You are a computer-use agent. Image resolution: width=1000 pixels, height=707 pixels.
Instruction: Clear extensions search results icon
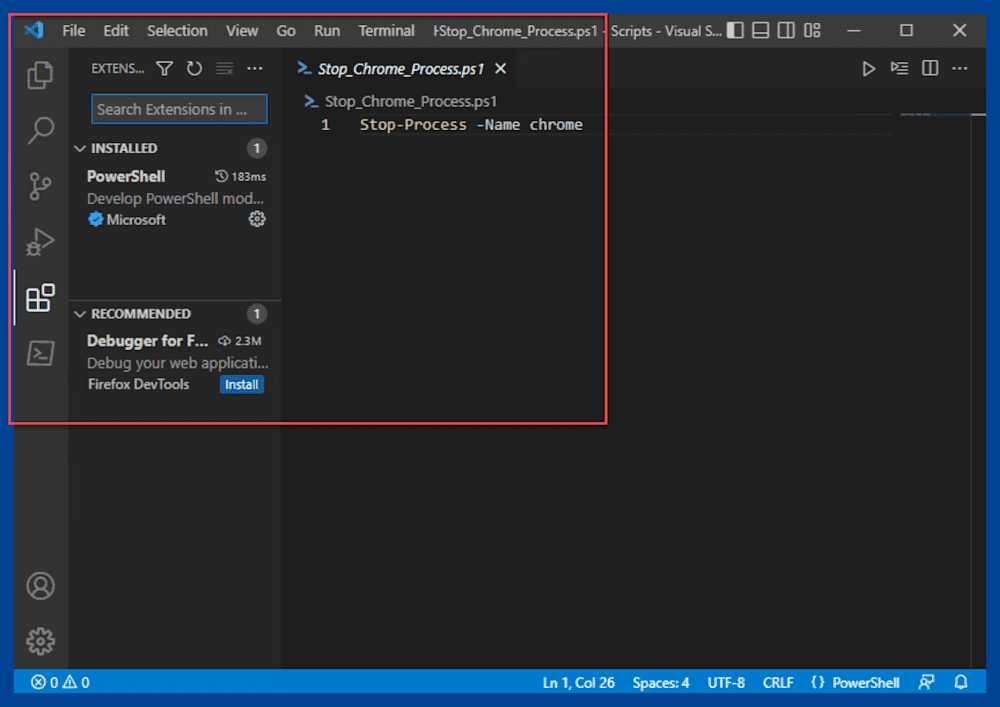[x=224, y=68]
